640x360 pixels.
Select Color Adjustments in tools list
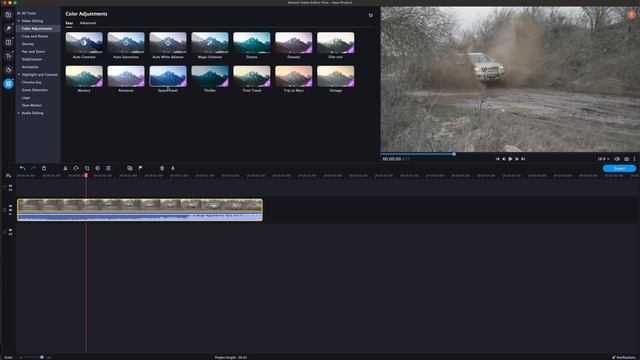point(38,29)
